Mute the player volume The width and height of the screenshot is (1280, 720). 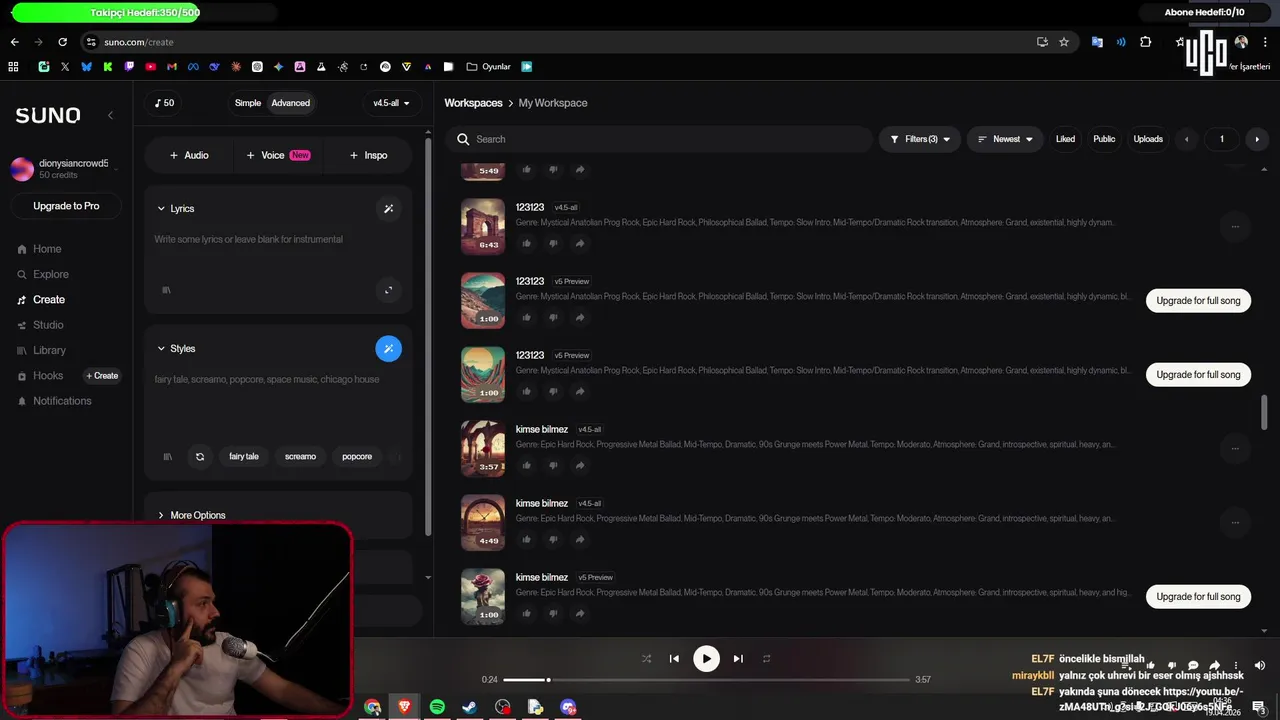1260,666
